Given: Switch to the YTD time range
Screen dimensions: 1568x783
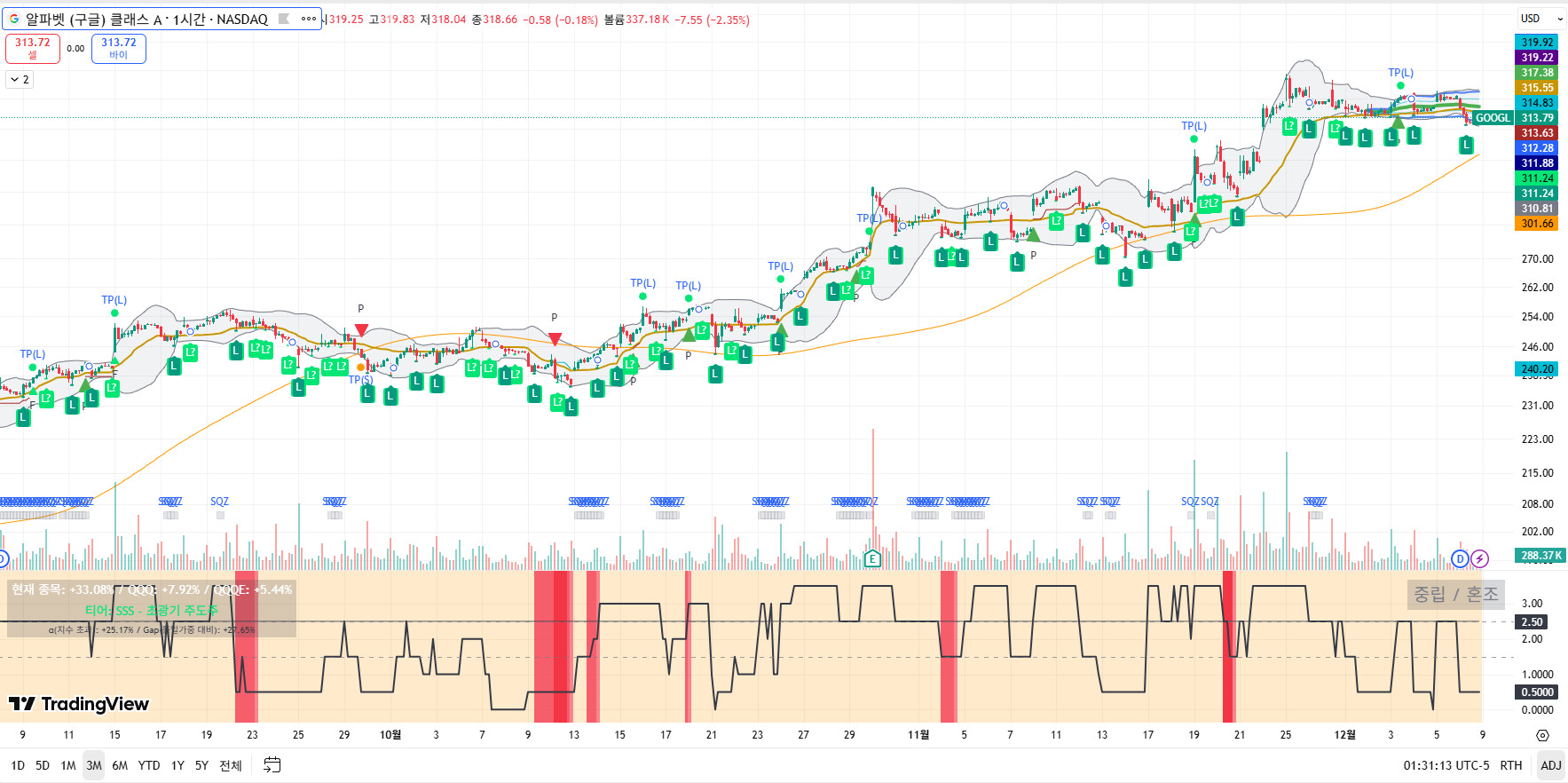Looking at the screenshot, I should coord(149,765).
